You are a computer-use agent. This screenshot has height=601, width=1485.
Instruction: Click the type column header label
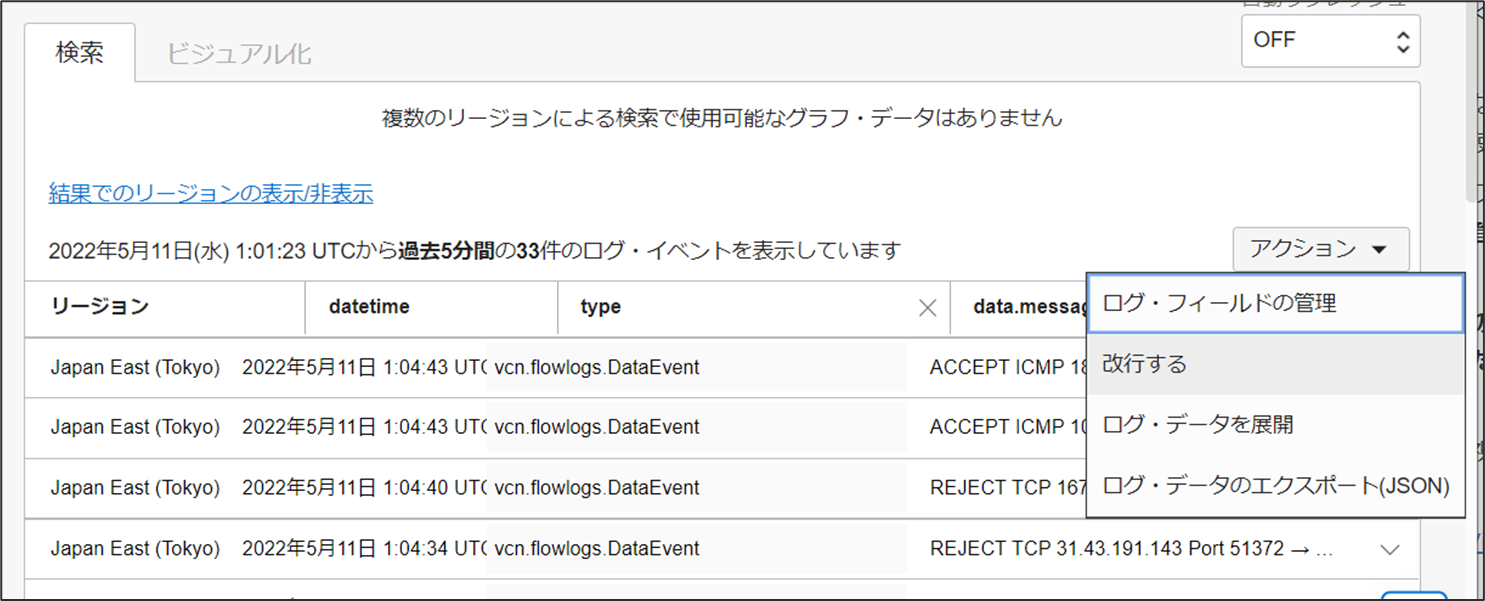pos(601,307)
